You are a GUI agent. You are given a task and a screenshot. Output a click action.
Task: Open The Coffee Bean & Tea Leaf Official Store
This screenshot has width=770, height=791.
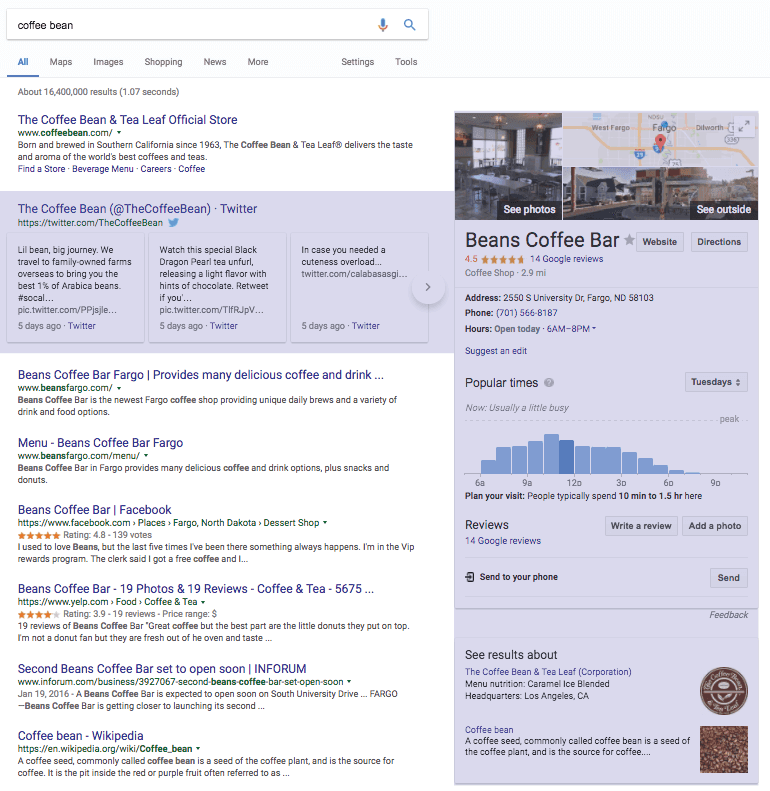[128, 120]
